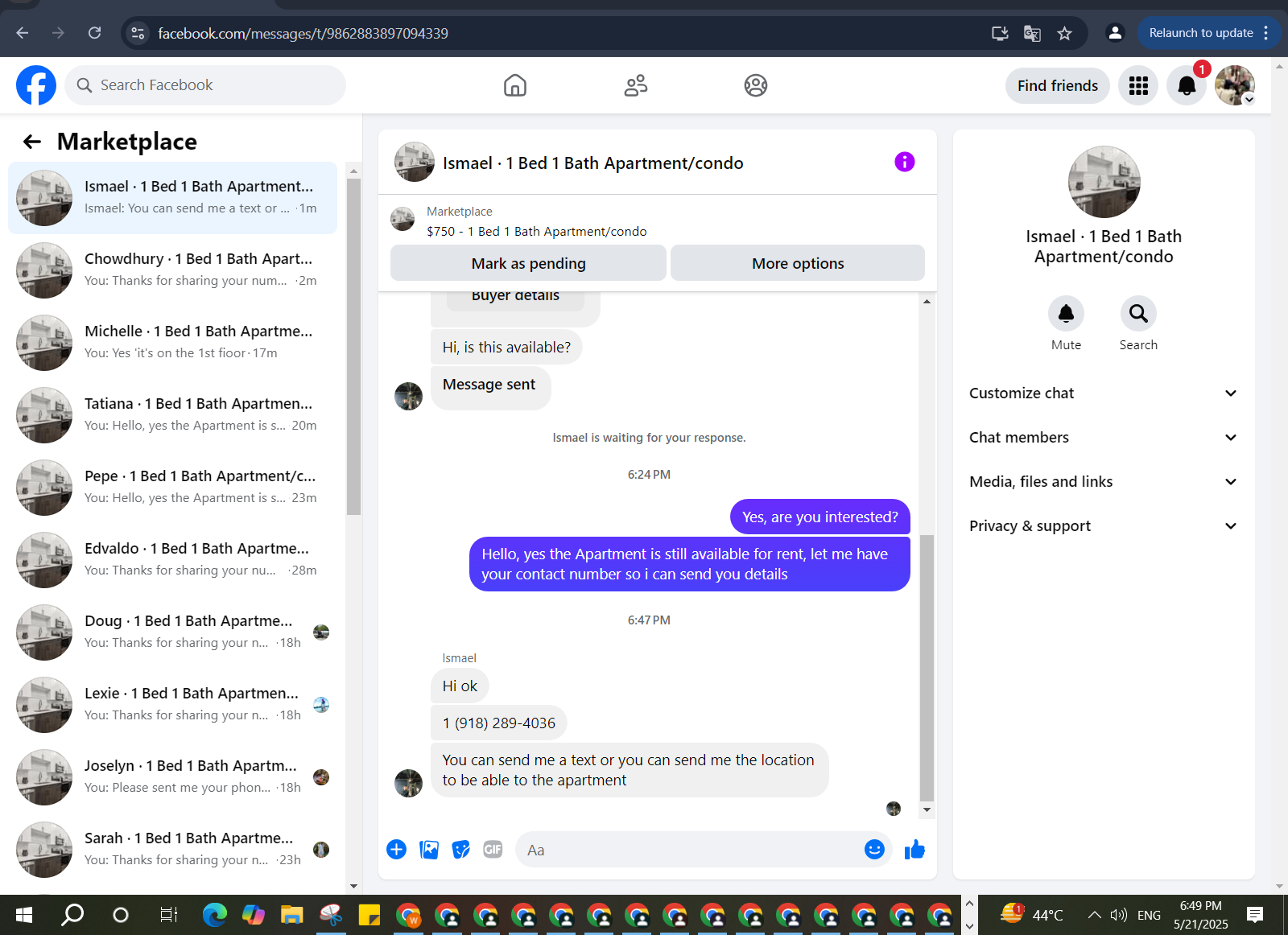Expand Chat members section
The height and width of the screenshot is (935, 1288).
(x=1103, y=438)
